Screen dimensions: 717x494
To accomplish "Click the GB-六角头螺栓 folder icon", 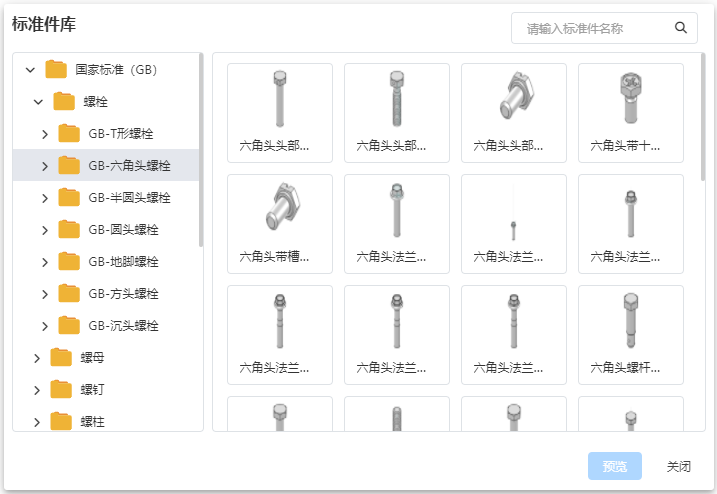I will (69, 166).
